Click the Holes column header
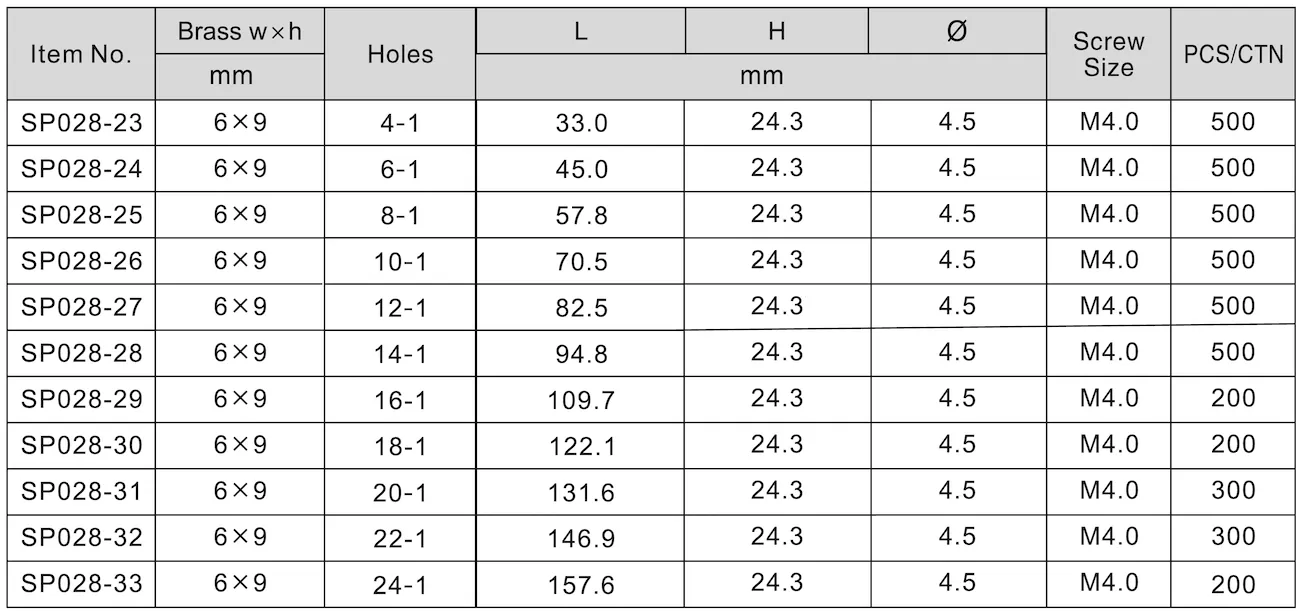This screenshot has width=1301, height=614. click(x=400, y=54)
